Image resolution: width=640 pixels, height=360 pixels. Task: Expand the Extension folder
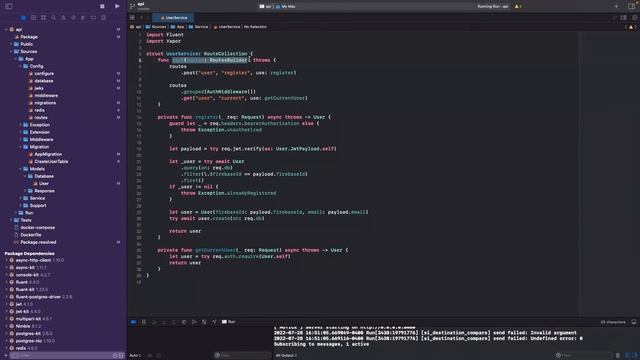tap(20, 132)
